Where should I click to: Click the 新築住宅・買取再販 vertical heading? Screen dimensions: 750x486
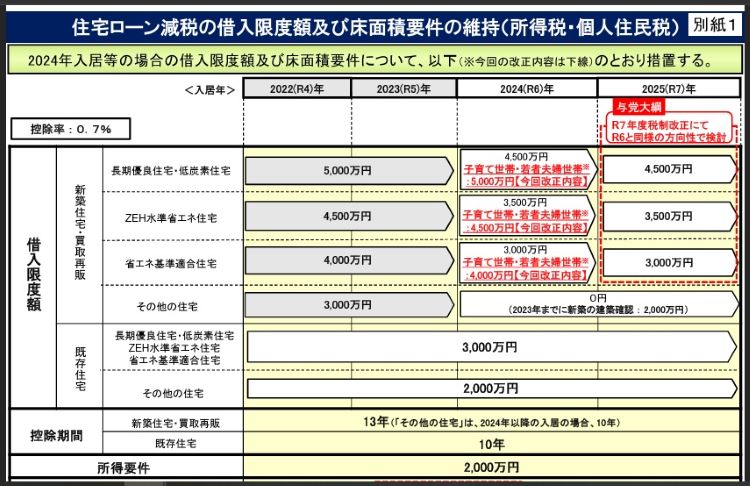[80, 232]
